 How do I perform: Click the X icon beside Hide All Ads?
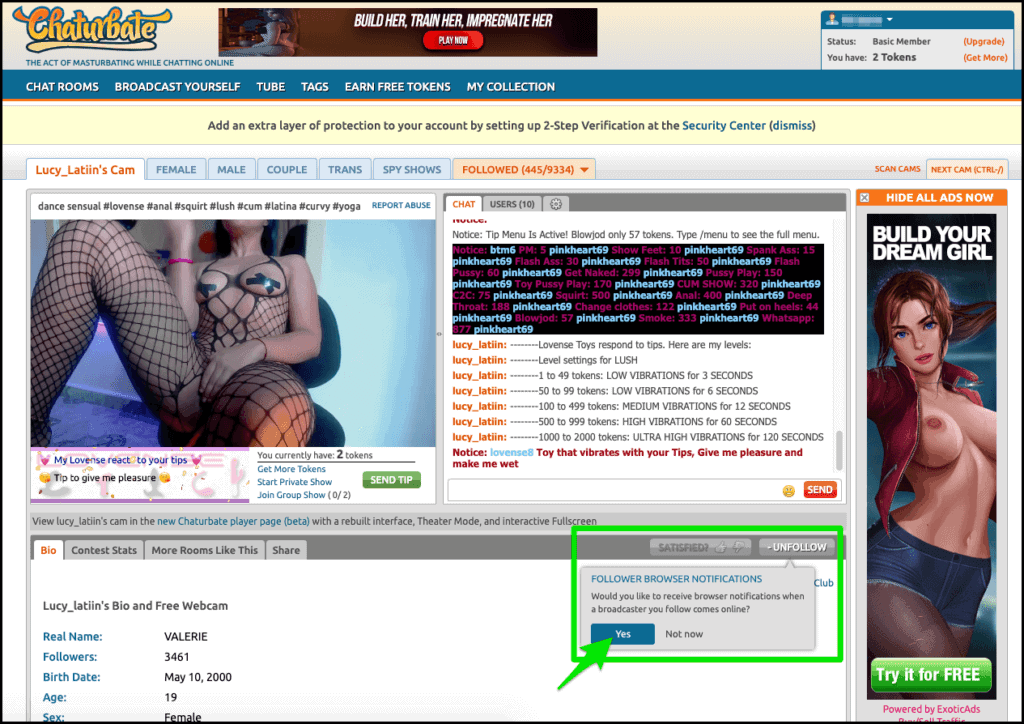[865, 198]
